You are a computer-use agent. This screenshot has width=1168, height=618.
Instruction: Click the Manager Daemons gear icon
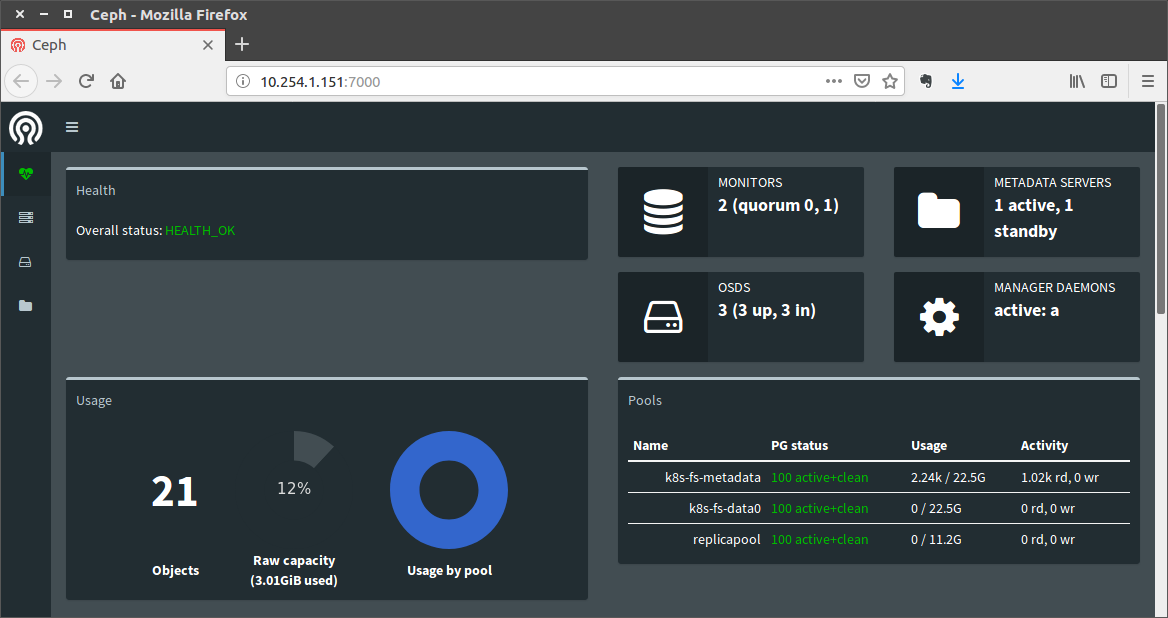939,317
